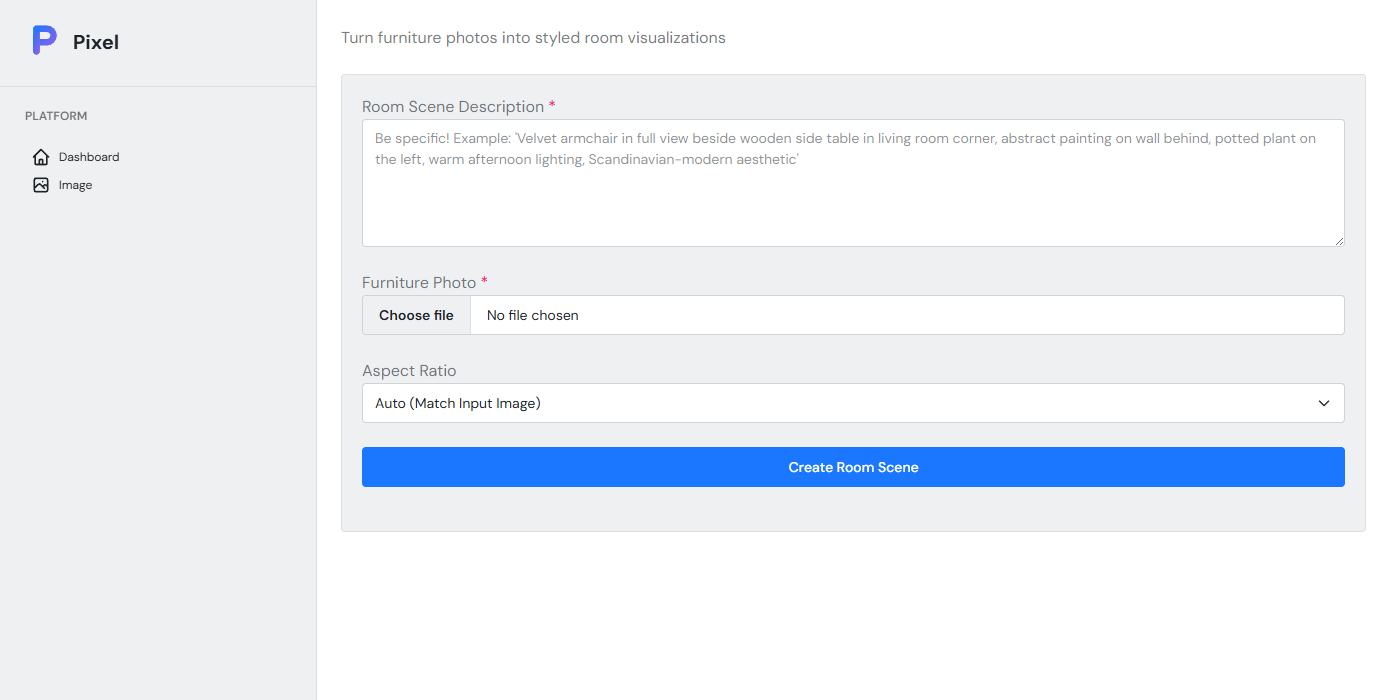1380x700 pixels.
Task: Open the Dashboard page from the sidebar
Action: pos(87,157)
